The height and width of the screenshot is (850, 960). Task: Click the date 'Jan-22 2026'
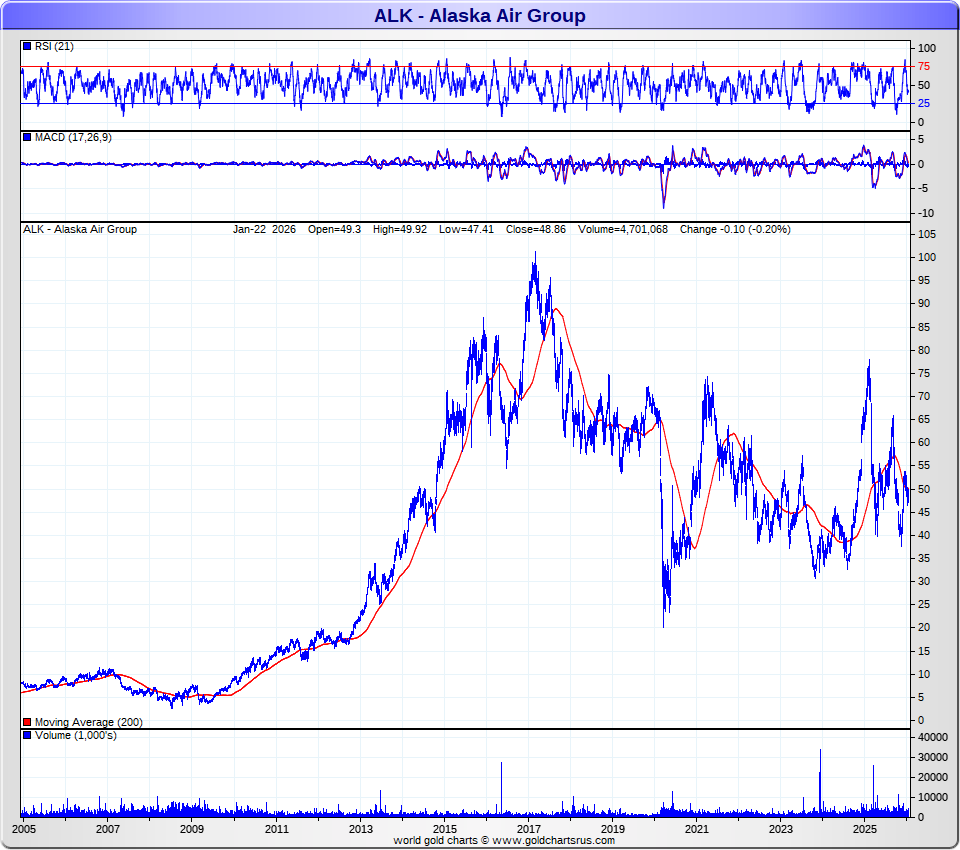(264, 229)
